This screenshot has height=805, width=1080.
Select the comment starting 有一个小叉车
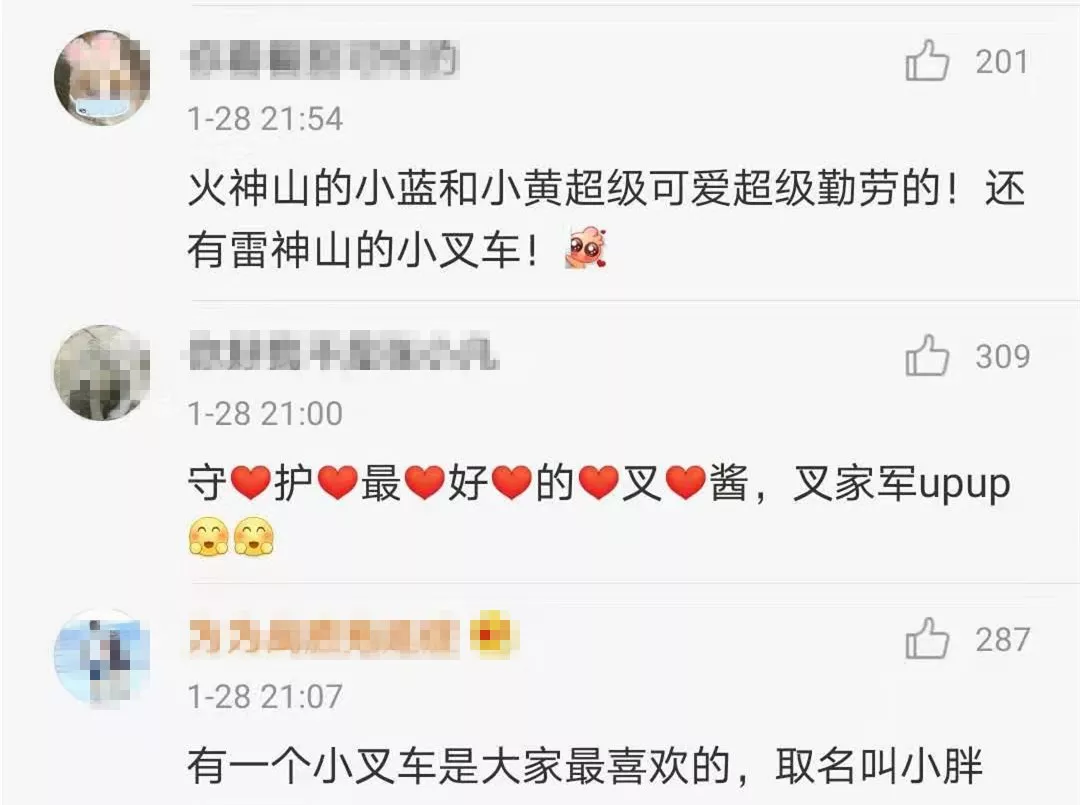point(585,766)
